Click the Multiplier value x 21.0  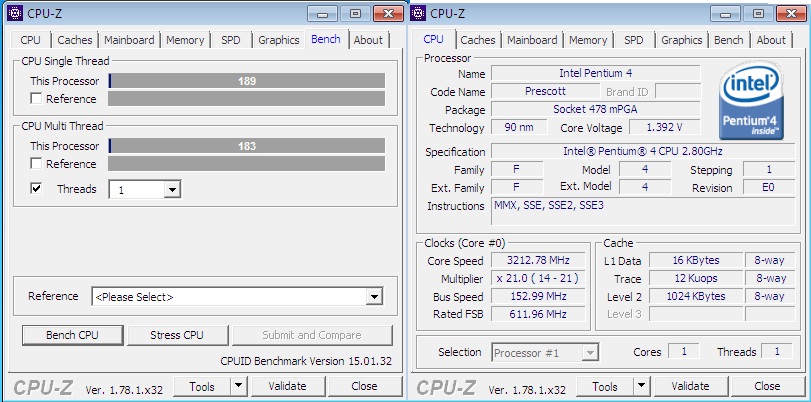[x=537, y=278]
